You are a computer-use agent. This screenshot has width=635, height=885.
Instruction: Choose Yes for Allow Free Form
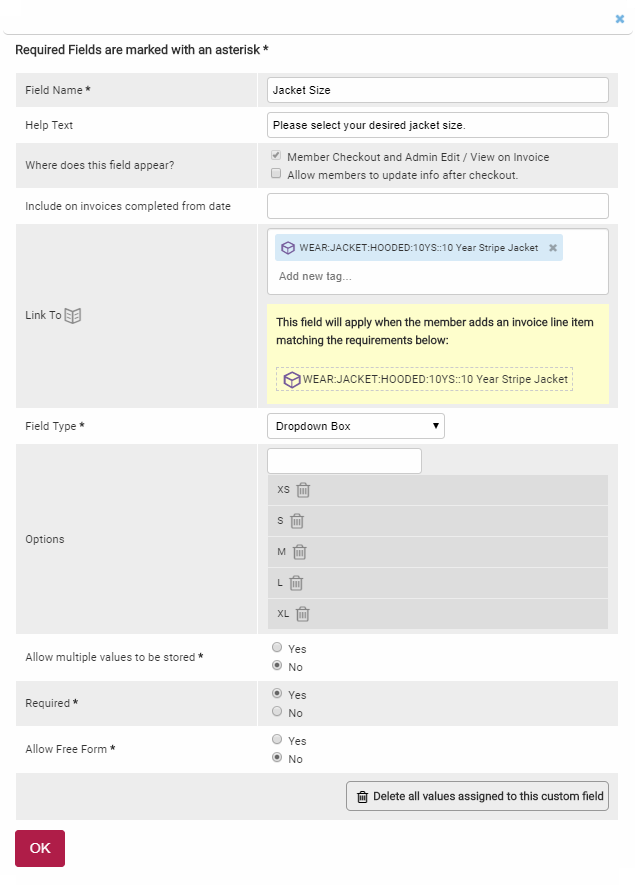tap(277, 740)
